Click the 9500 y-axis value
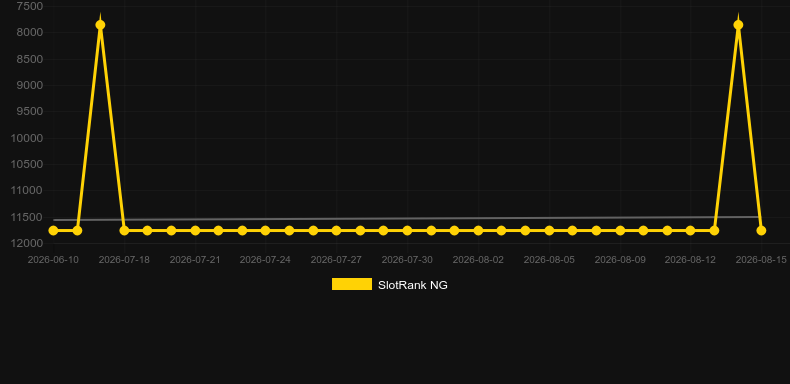This screenshot has height=384, width=790. click(x=30, y=111)
